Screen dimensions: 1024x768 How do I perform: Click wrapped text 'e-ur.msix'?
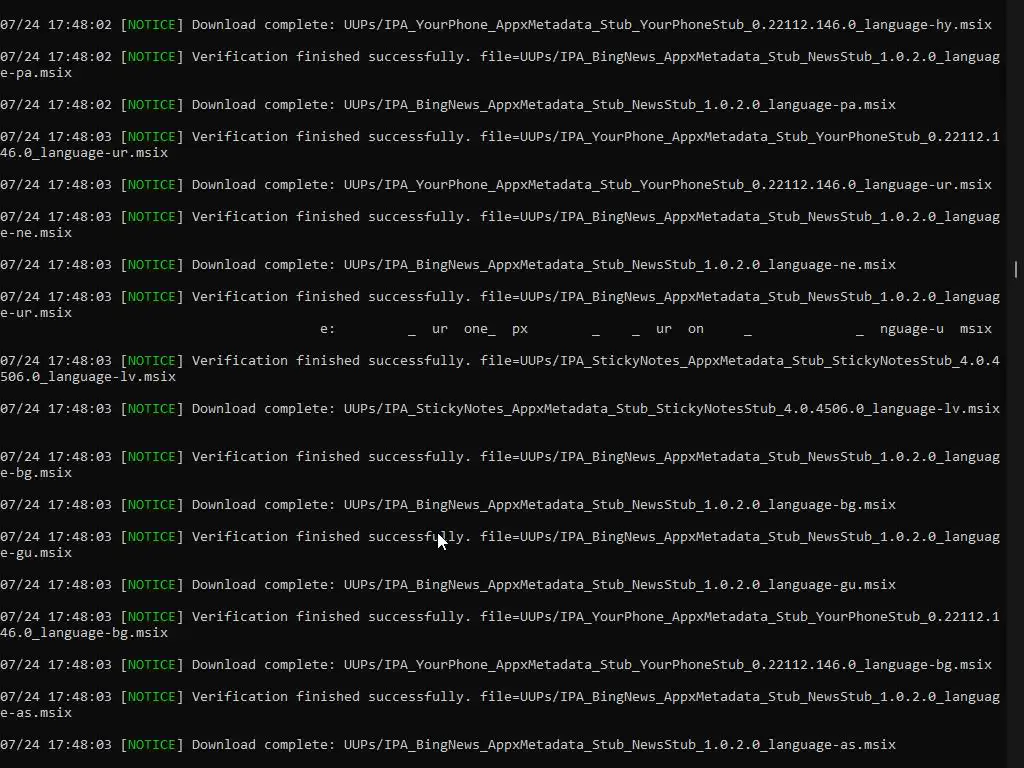coord(36,313)
